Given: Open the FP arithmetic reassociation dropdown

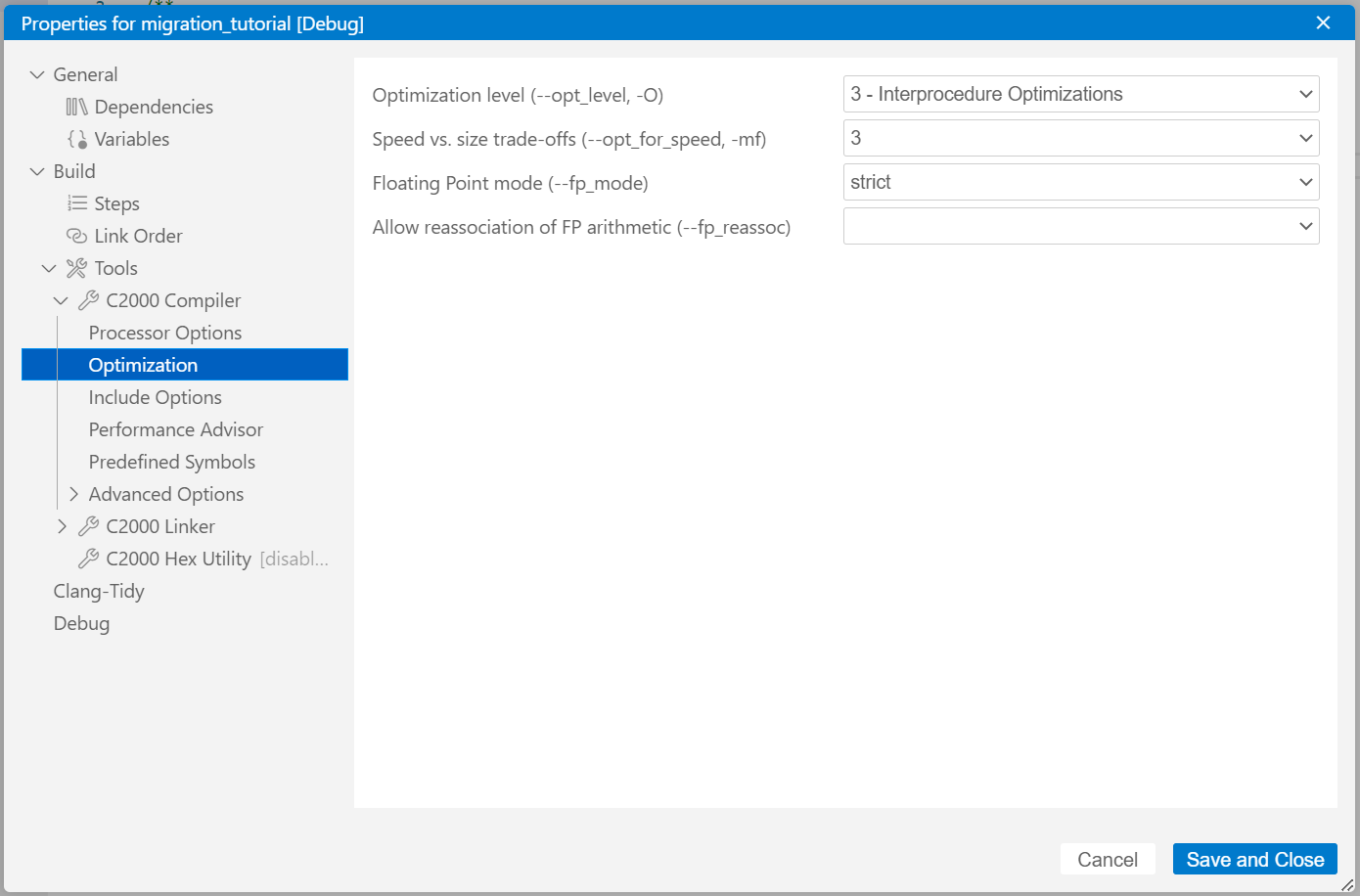Looking at the screenshot, I should pyautogui.click(x=1080, y=227).
